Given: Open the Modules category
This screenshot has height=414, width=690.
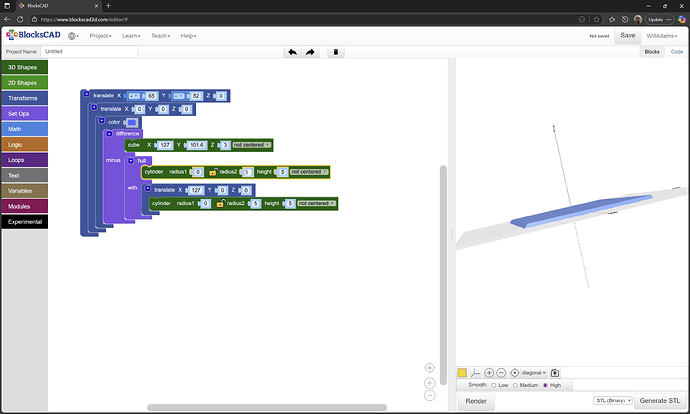Looking at the screenshot, I should point(25,206).
